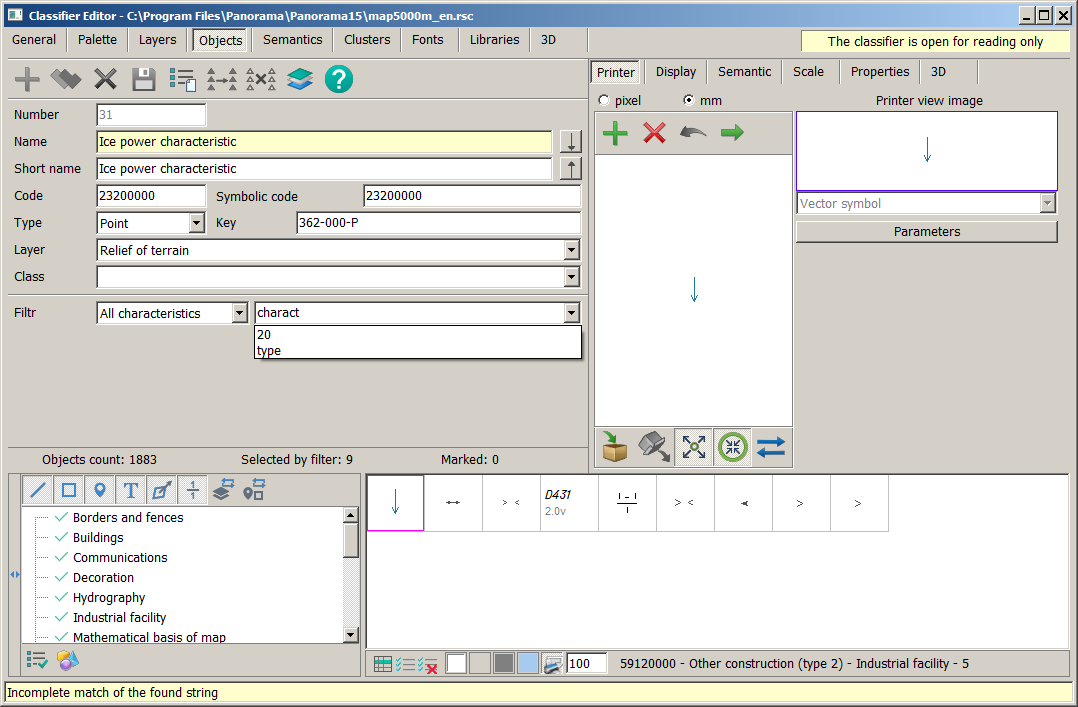Click the red X delete primitive icon

pyautogui.click(x=654, y=133)
